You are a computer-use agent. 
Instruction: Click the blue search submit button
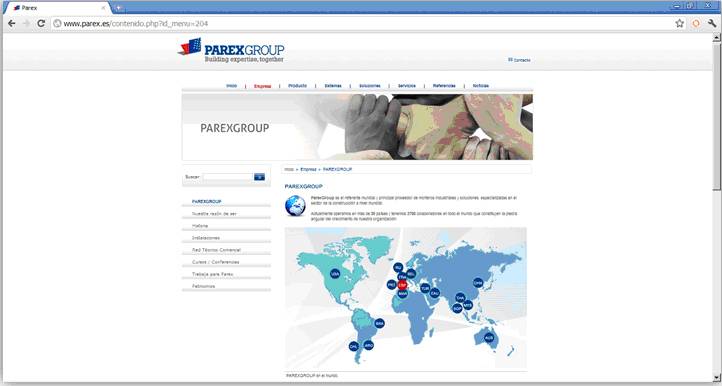click(x=259, y=177)
